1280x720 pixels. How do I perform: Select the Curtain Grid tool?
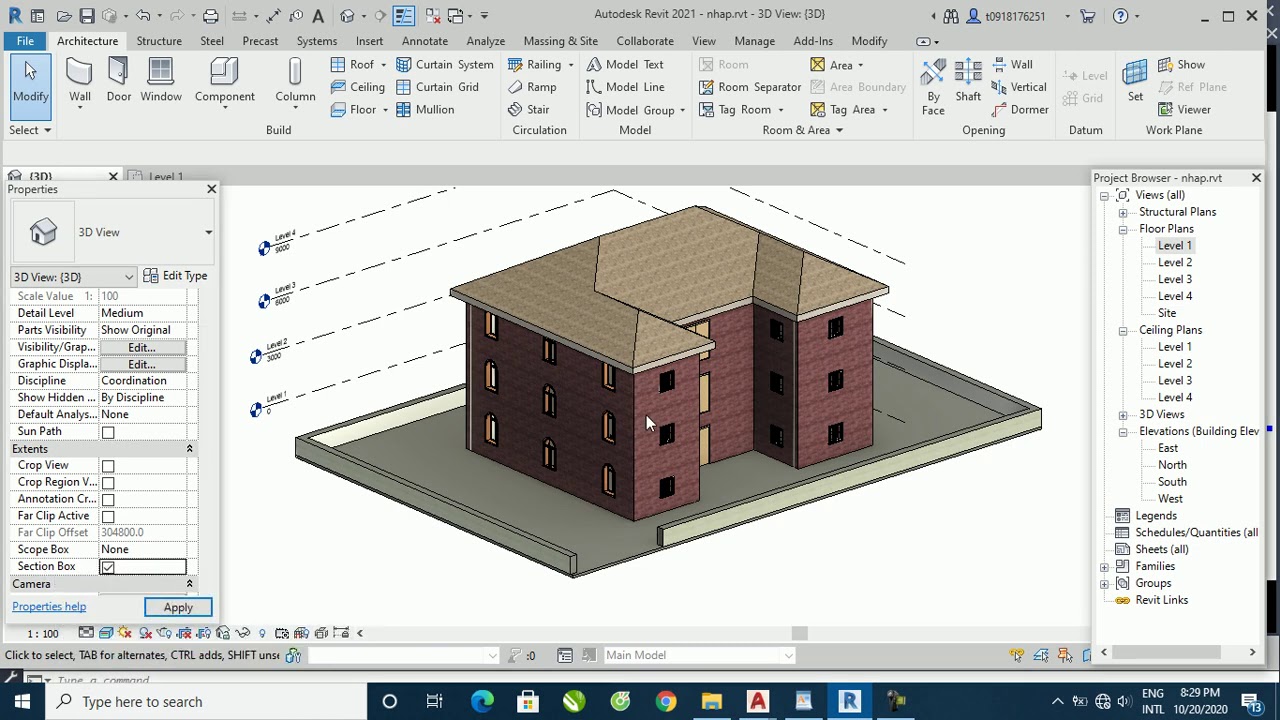[x=437, y=87]
